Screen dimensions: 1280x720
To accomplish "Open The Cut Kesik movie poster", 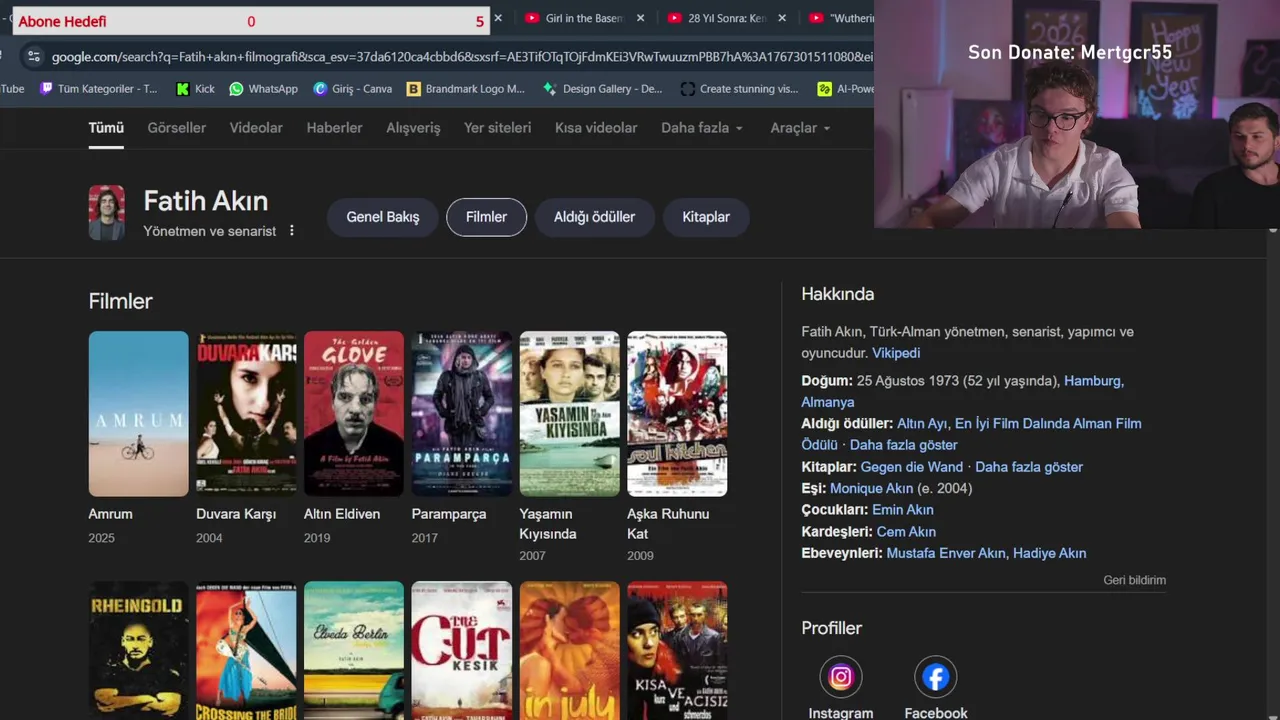I will [461, 651].
